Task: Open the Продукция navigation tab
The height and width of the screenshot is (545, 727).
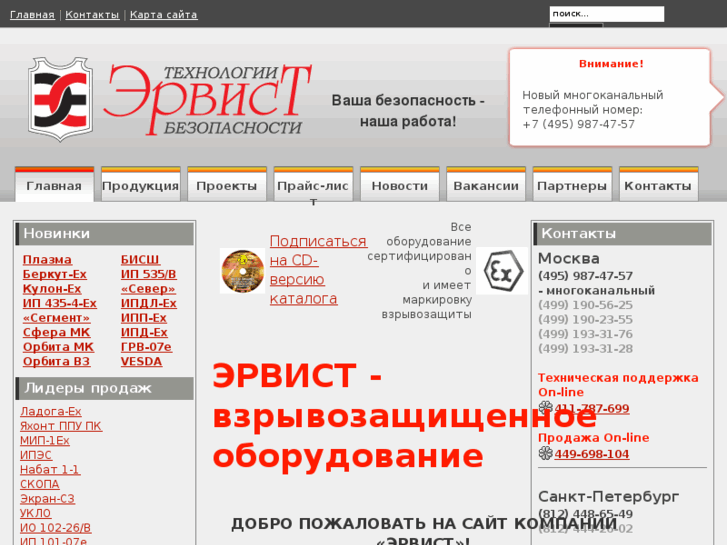Action: 140,185
